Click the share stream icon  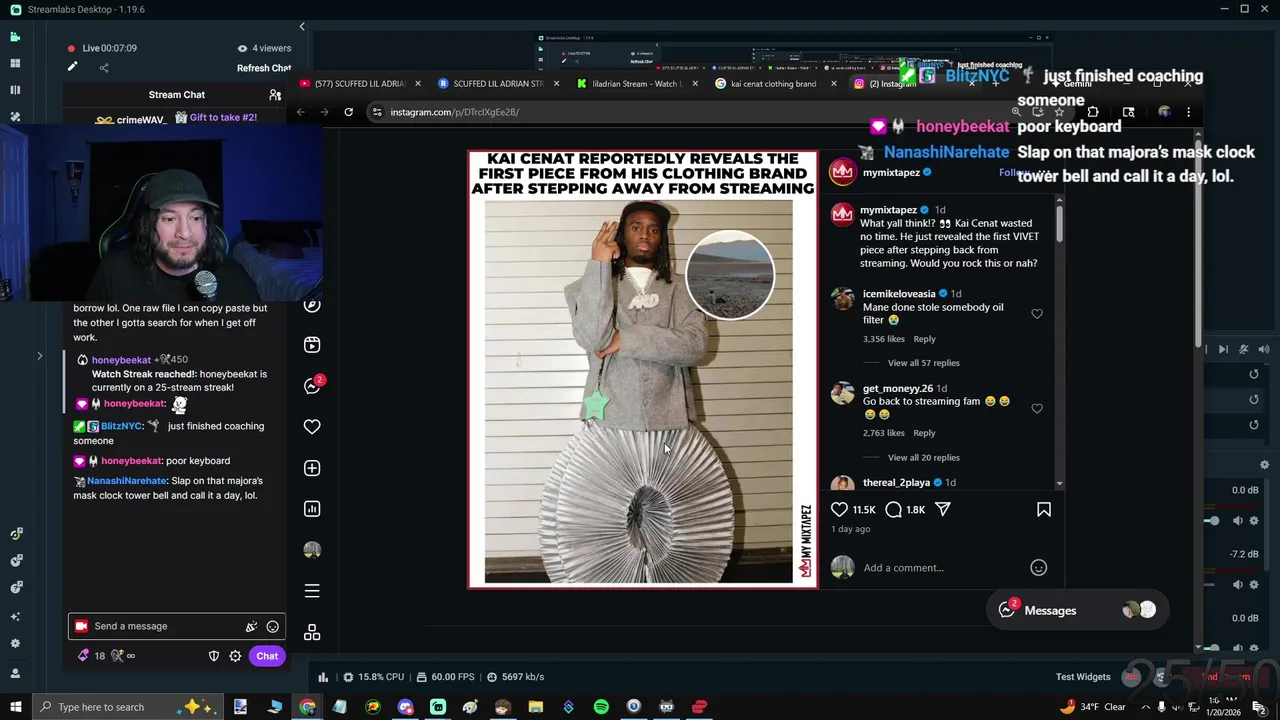pyautogui.click(x=104, y=68)
